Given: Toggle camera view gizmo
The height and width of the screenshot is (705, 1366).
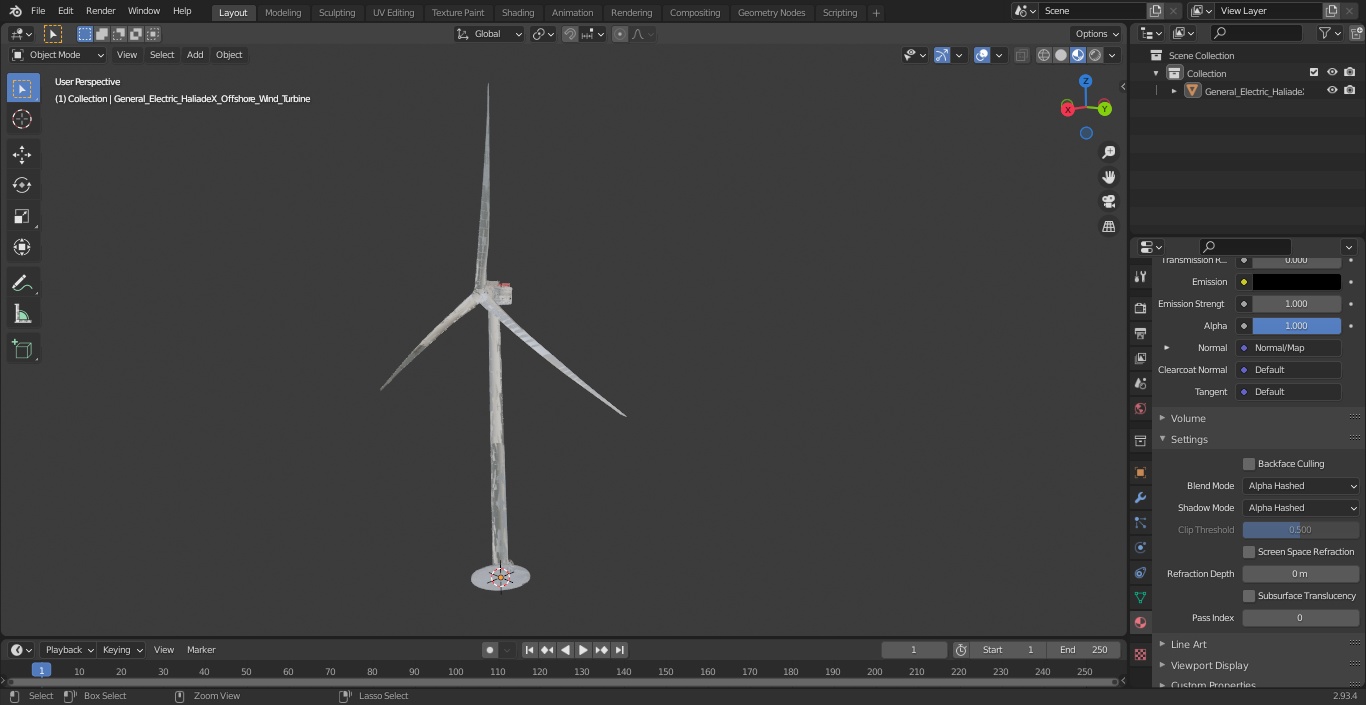Looking at the screenshot, I should click(x=1108, y=202).
